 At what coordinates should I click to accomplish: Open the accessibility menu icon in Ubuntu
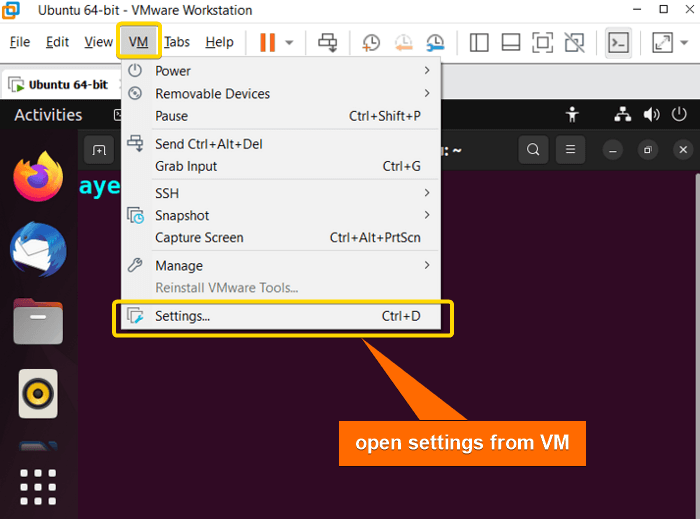(x=572, y=115)
